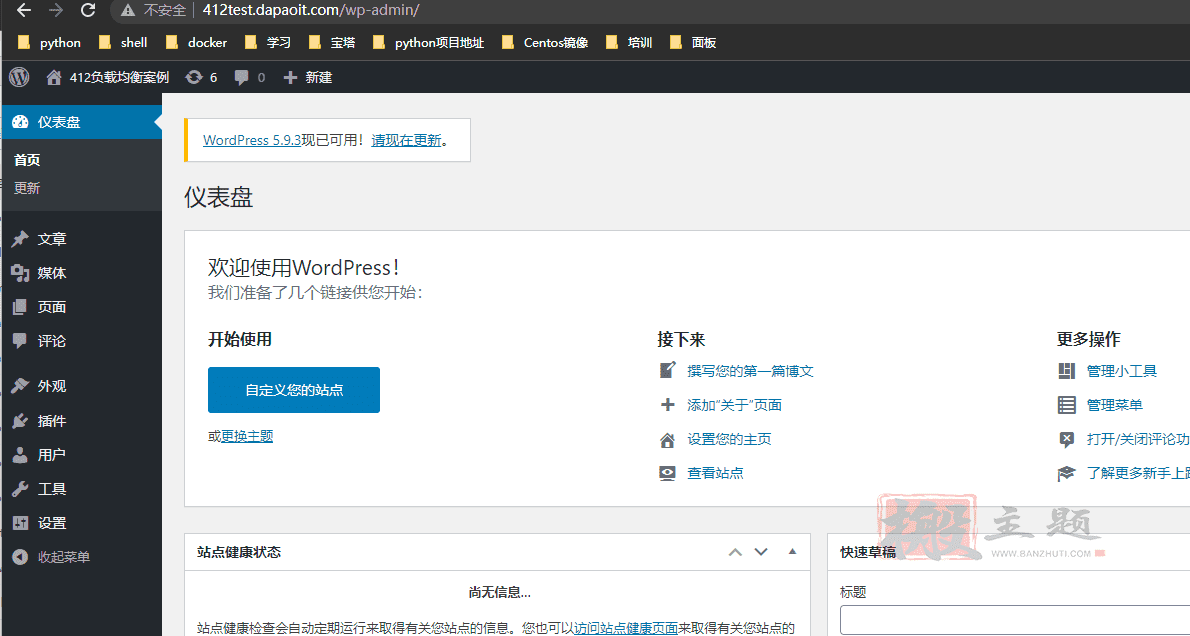Image resolution: width=1190 pixels, height=636 pixels.
Task: Move 站点健康状态 panel down with arrow
Action: click(x=760, y=552)
